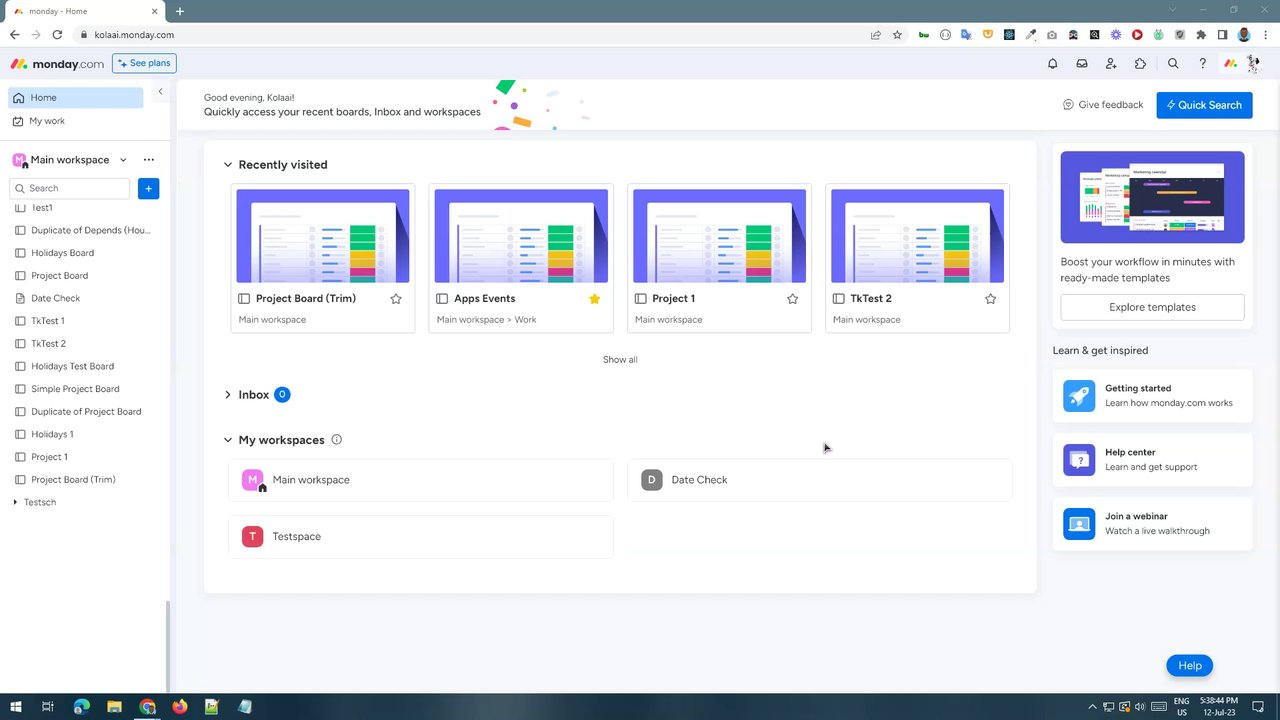Click Give feedback link

point(1103,105)
